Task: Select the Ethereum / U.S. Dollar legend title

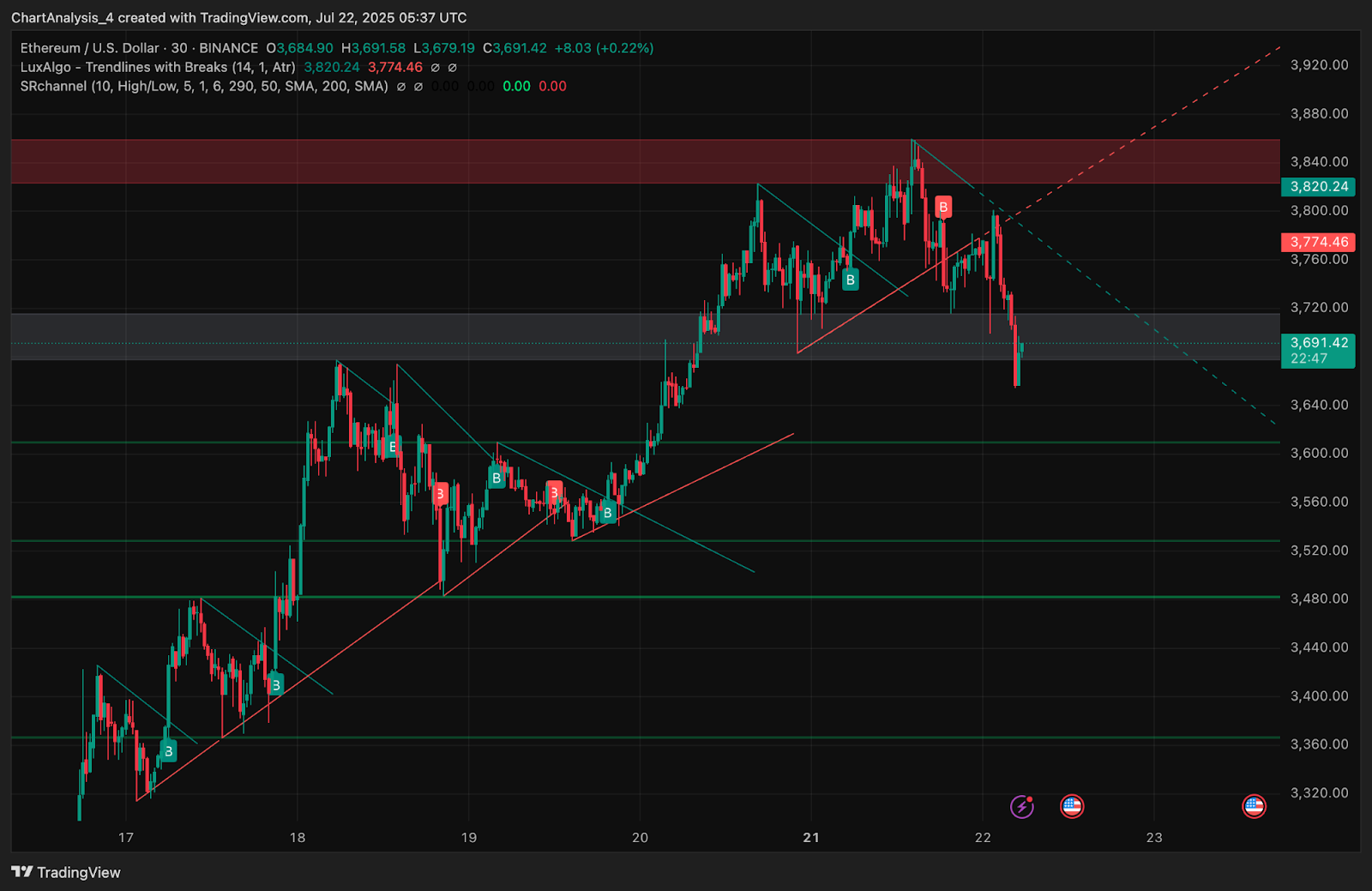Action: point(139,48)
